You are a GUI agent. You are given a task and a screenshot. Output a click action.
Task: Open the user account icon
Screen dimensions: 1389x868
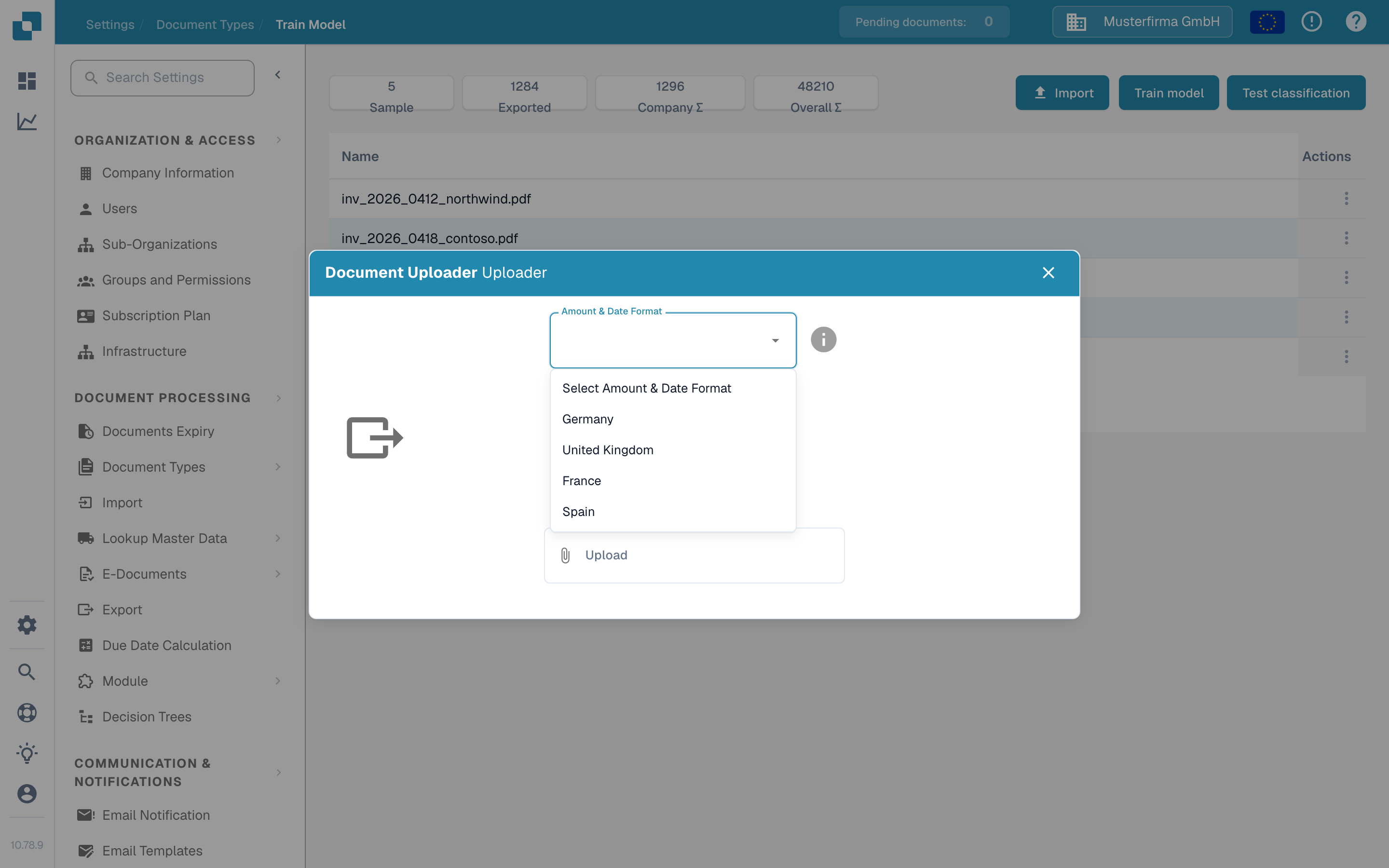[27, 793]
